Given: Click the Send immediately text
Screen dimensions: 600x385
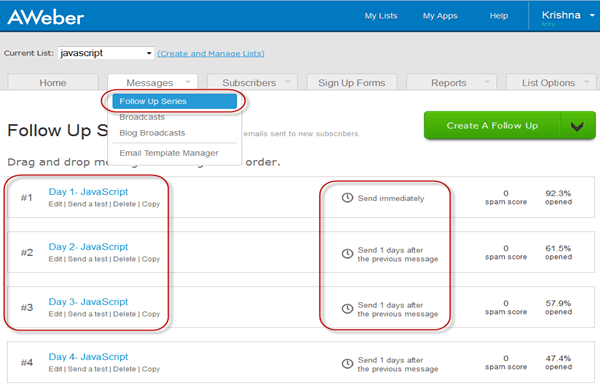Looking at the screenshot, I should (x=391, y=198).
